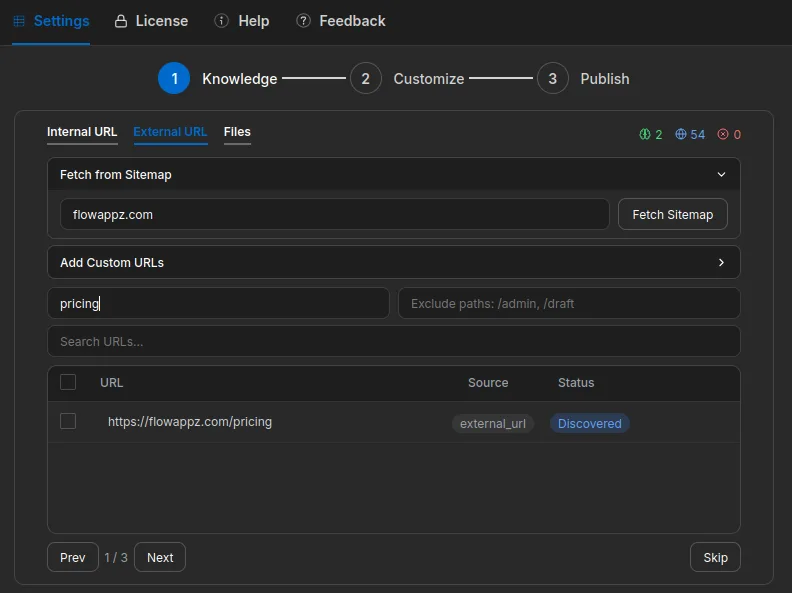The width and height of the screenshot is (792, 593).
Task: Click the flowappz.com sitemap input
Action: [x=335, y=214]
